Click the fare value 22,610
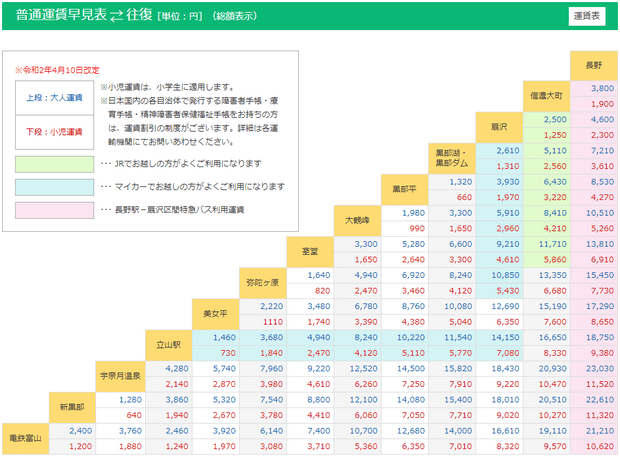Screen dimensions: 620x458 600,400
